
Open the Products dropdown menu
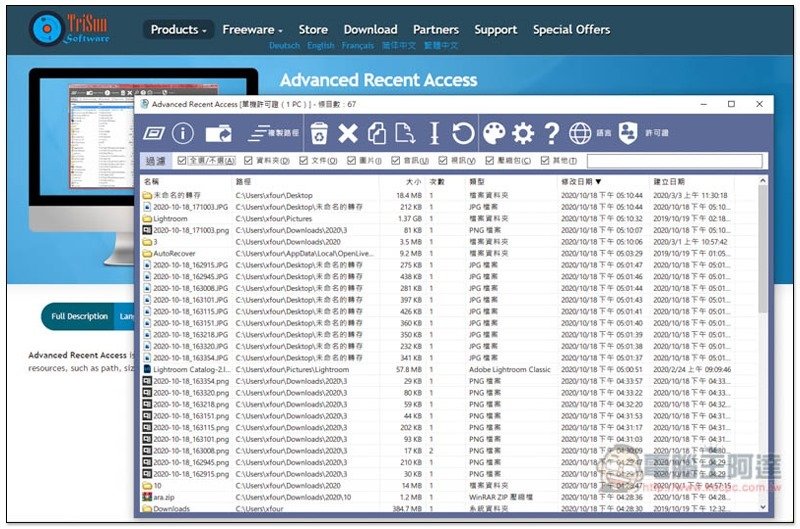(x=178, y=30)
